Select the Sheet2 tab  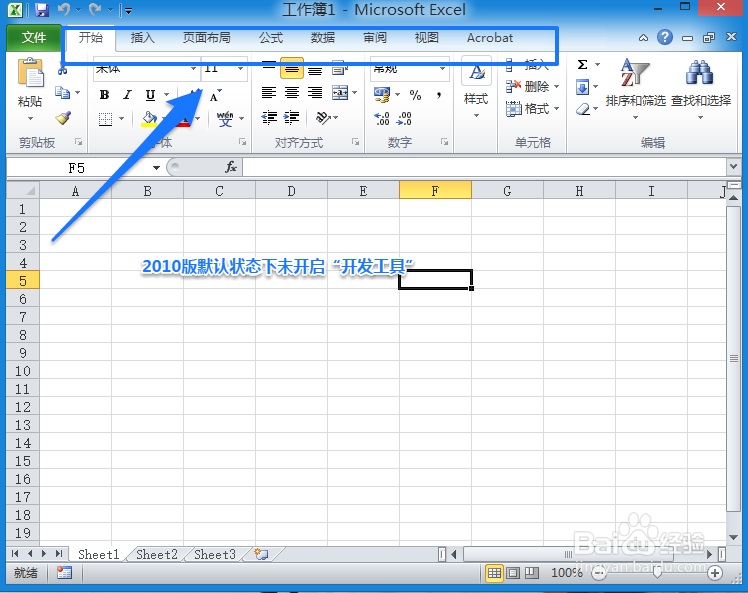click(156, 554)
